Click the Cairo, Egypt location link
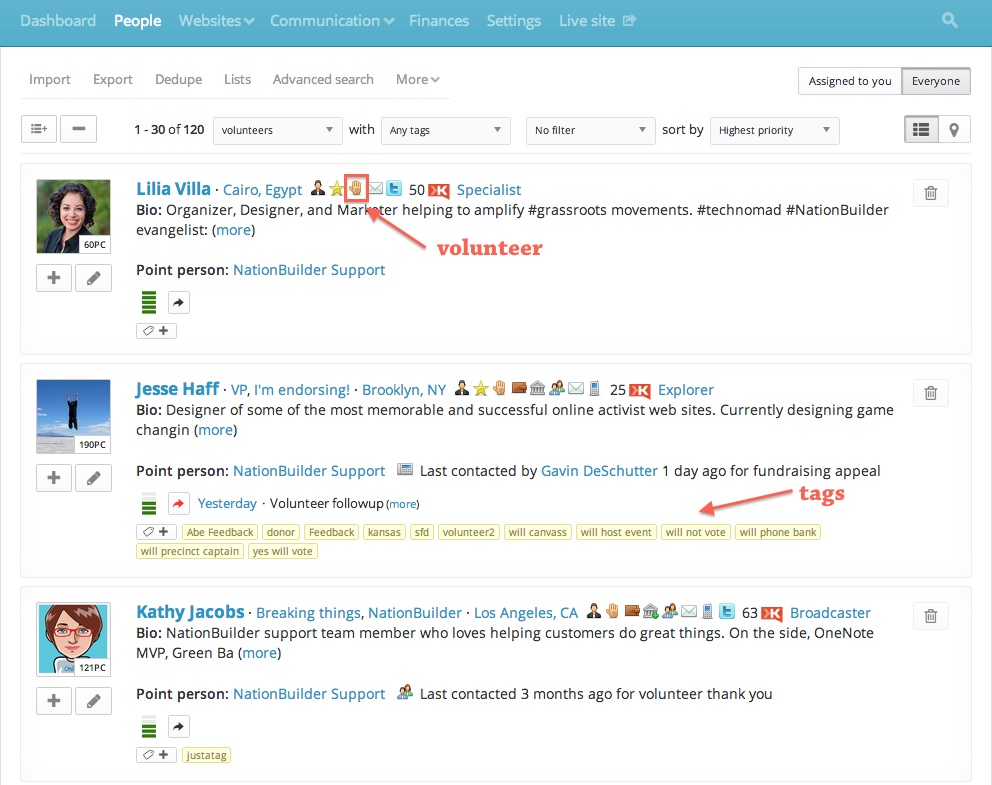Image resolution: width=992 pixels, height=785 pixels. (x=263, y=190)
